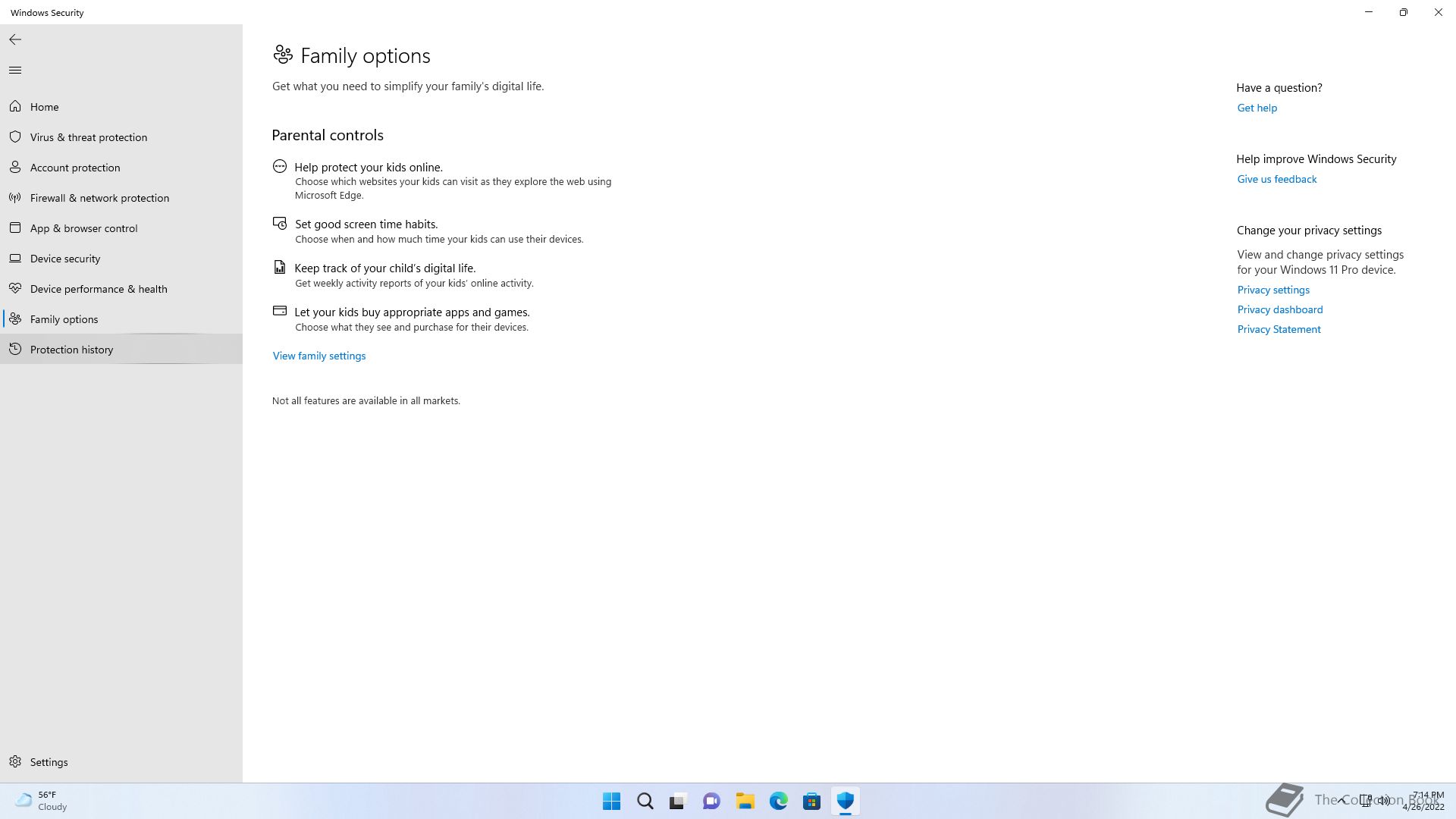This screenshot has width=1456, height=819.
Task: Click the Account protection person icon
Action: 15,168
